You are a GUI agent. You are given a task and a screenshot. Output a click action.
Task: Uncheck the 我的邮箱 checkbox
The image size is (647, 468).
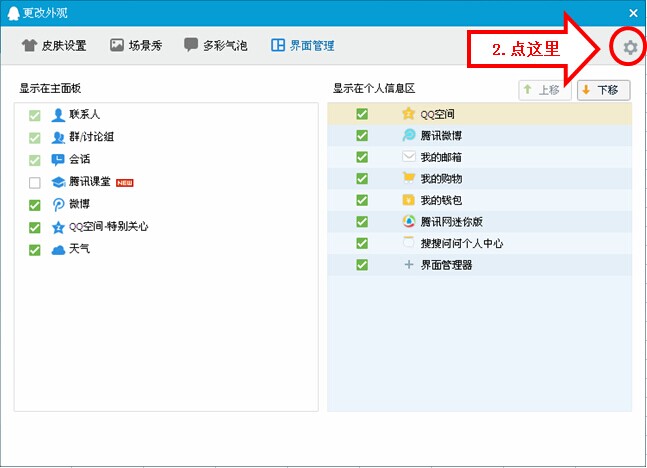362,157
